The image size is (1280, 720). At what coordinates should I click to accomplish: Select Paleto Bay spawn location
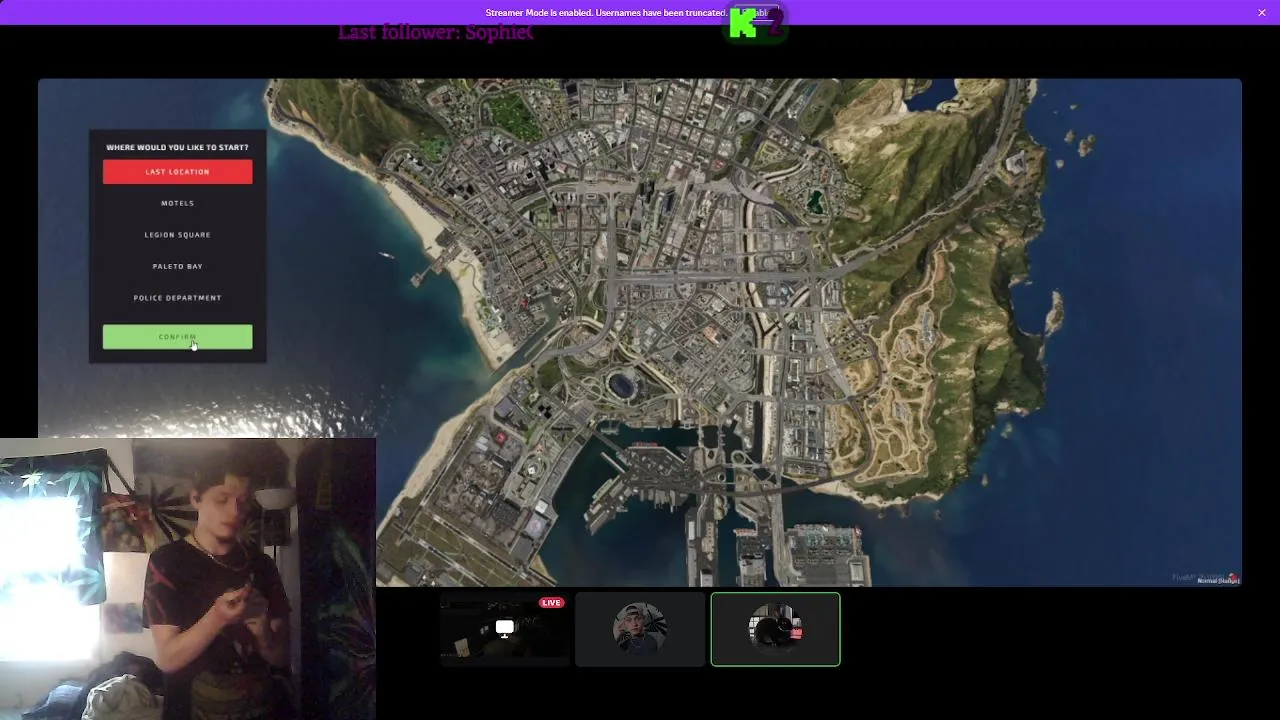pos(177,266)
